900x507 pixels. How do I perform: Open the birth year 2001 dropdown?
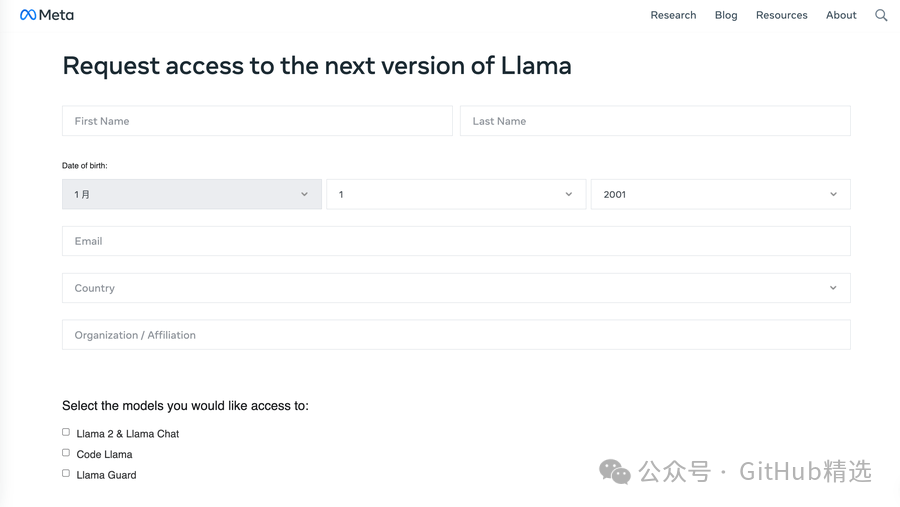click(721, 194)
